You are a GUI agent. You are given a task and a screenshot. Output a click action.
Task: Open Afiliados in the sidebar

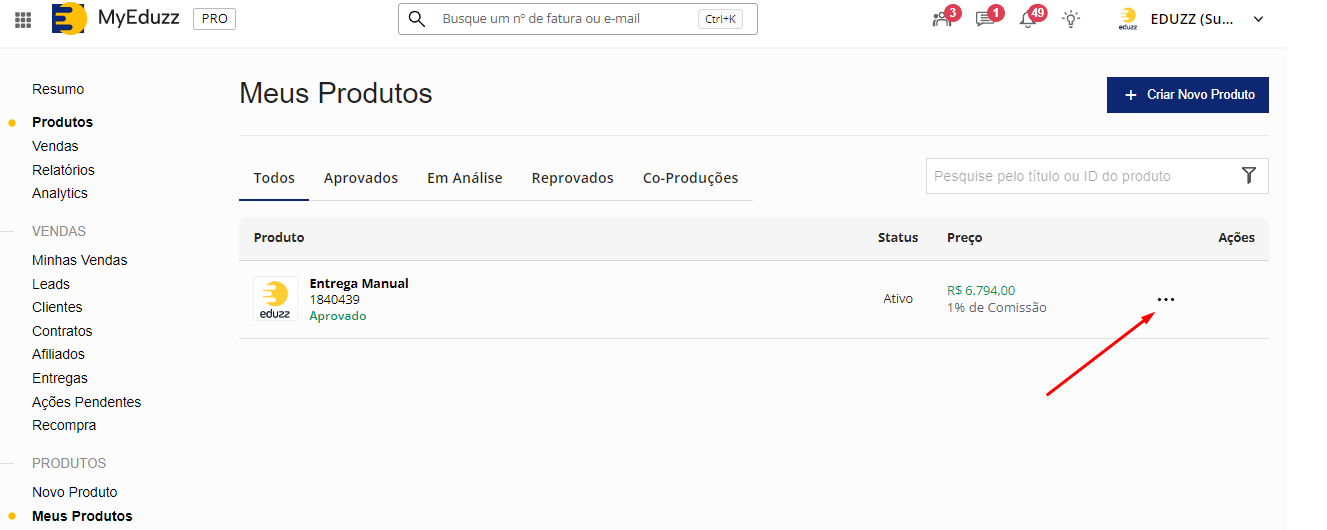click(x=58, y=354)
